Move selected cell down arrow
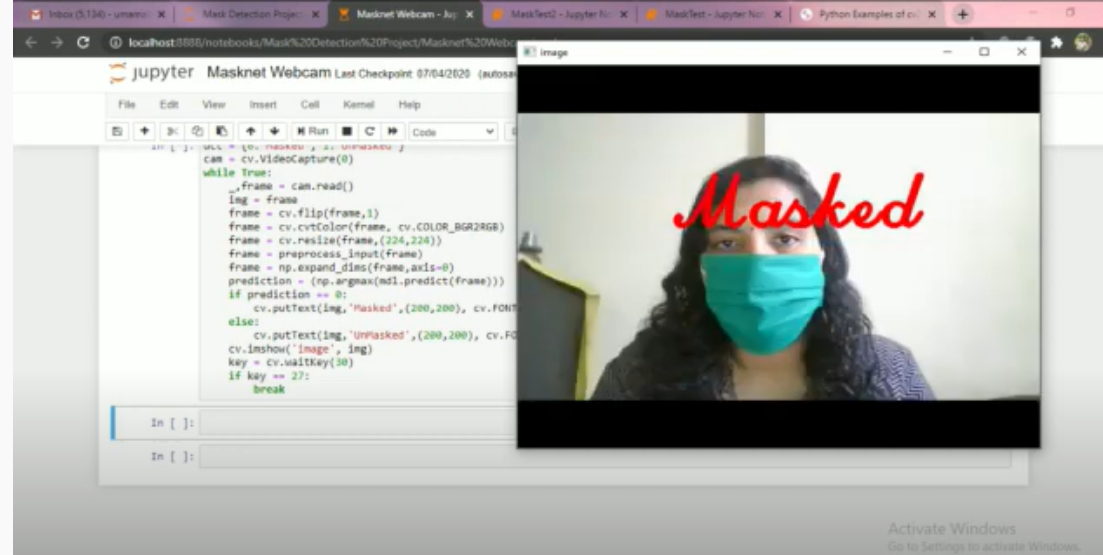This screenshot has width=1103, height=555. click(x=274, y=132)
